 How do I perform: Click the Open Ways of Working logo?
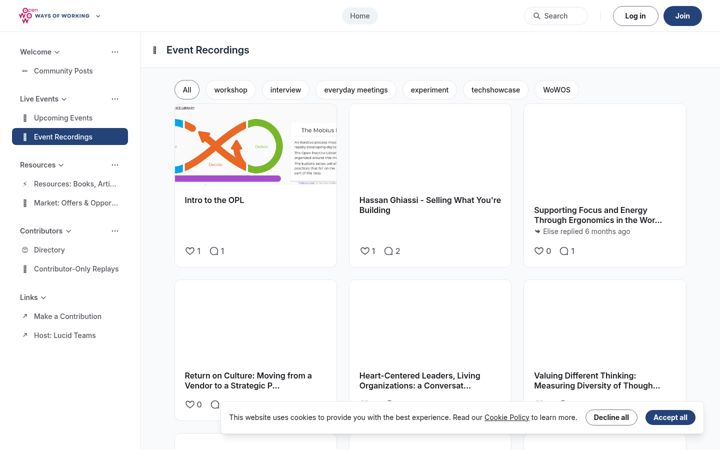coord(54,16)
